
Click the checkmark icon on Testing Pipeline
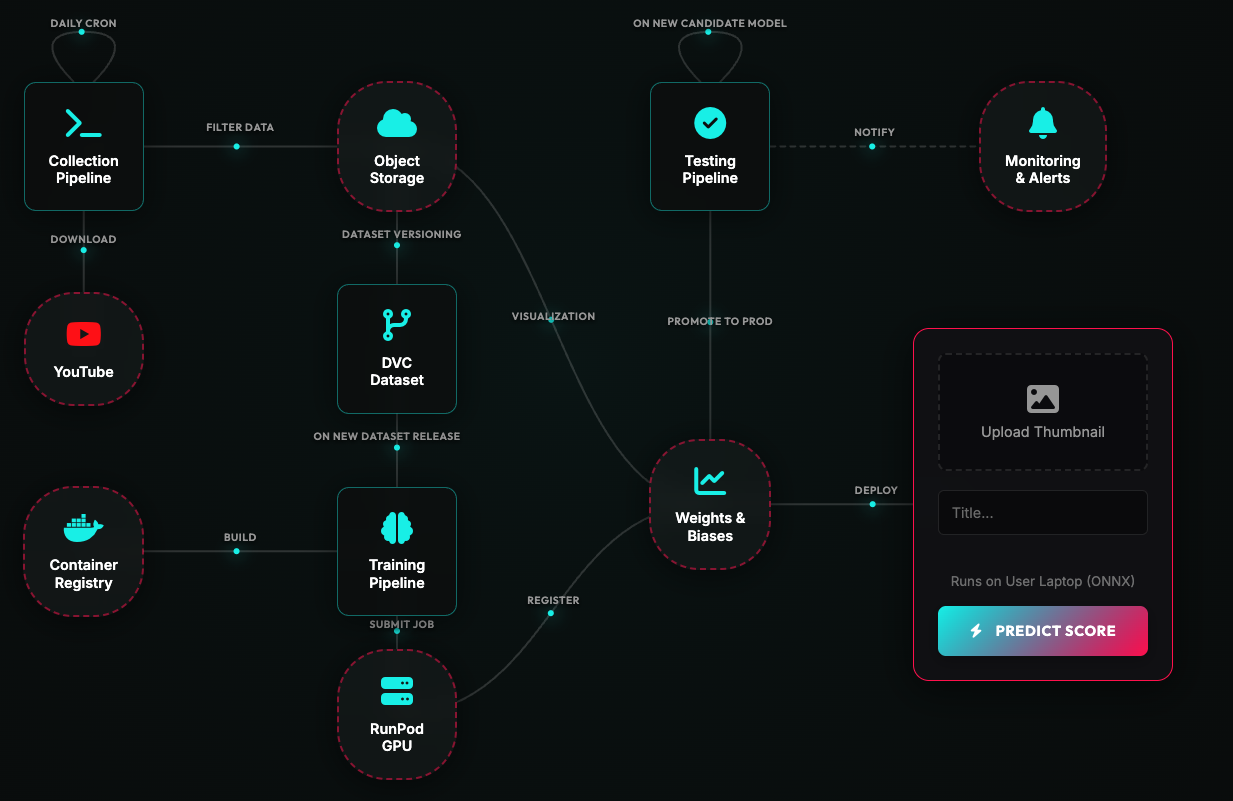click(710, 122)
